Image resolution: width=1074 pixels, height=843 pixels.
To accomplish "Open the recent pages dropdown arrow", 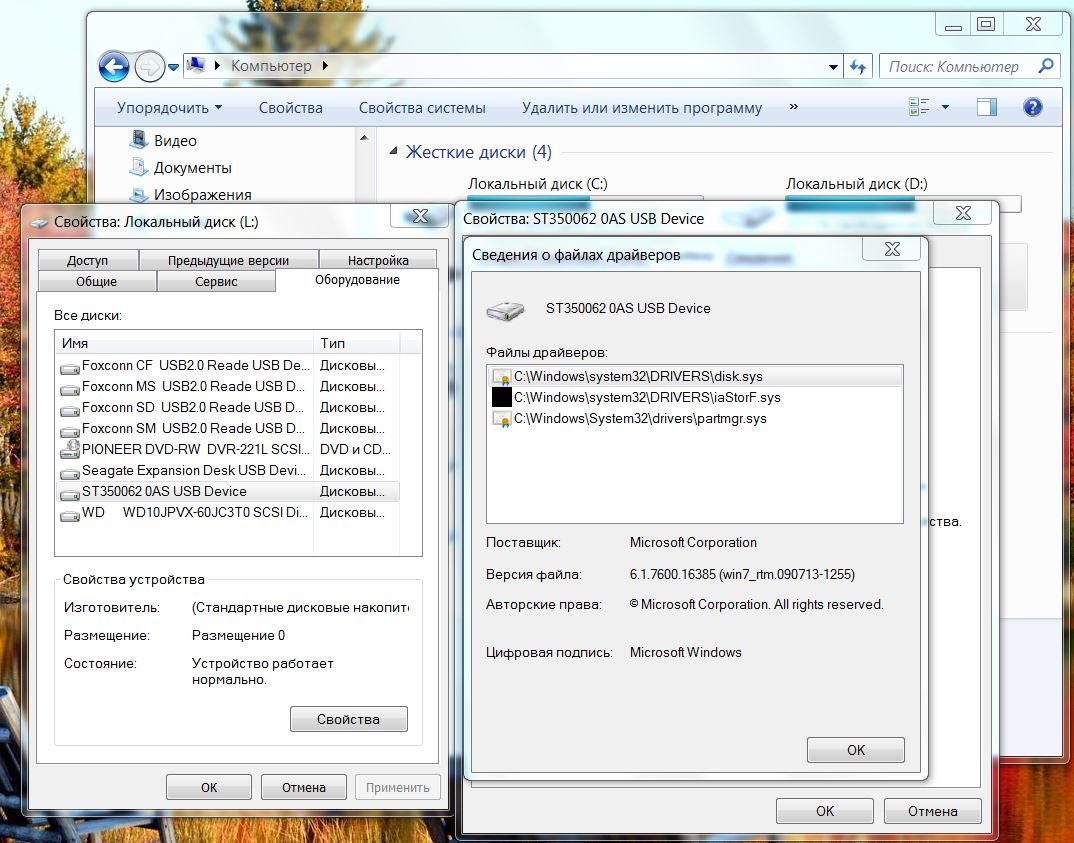I will (x=173, y=67).
